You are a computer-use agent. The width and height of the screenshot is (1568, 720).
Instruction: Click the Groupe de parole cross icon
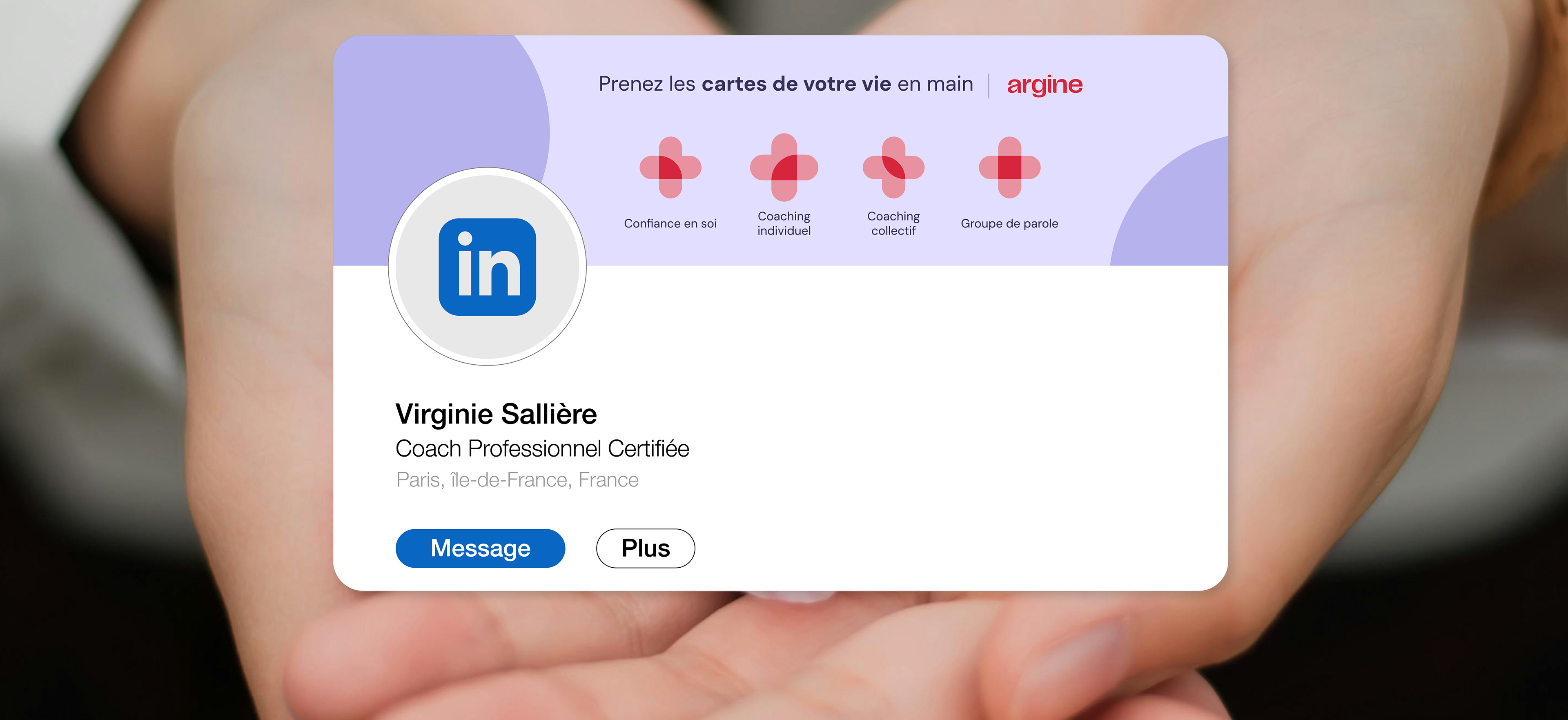pyautogui.click(x=1010, y=167)
